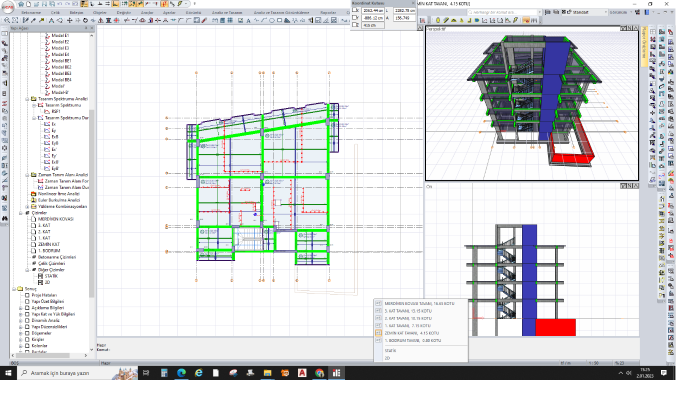
Task: Toggle second checkbox in Koordinat Kutusu panel
Action: 355,18
